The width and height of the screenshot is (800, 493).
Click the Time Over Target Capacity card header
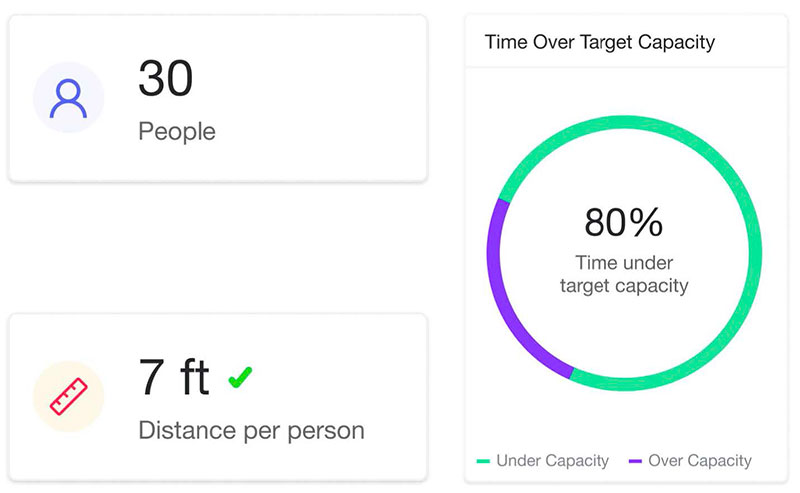pos(626,41)
